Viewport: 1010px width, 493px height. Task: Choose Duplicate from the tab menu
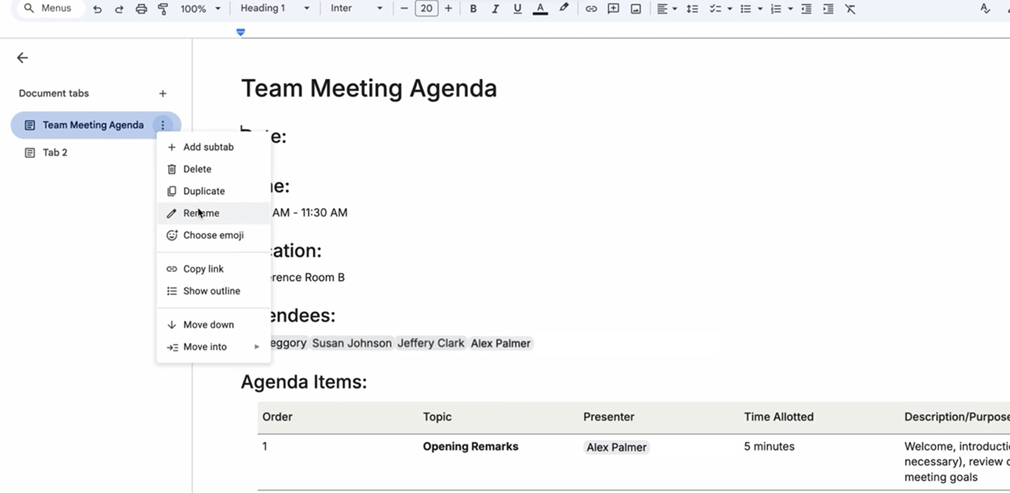click(x=213, y=191)
